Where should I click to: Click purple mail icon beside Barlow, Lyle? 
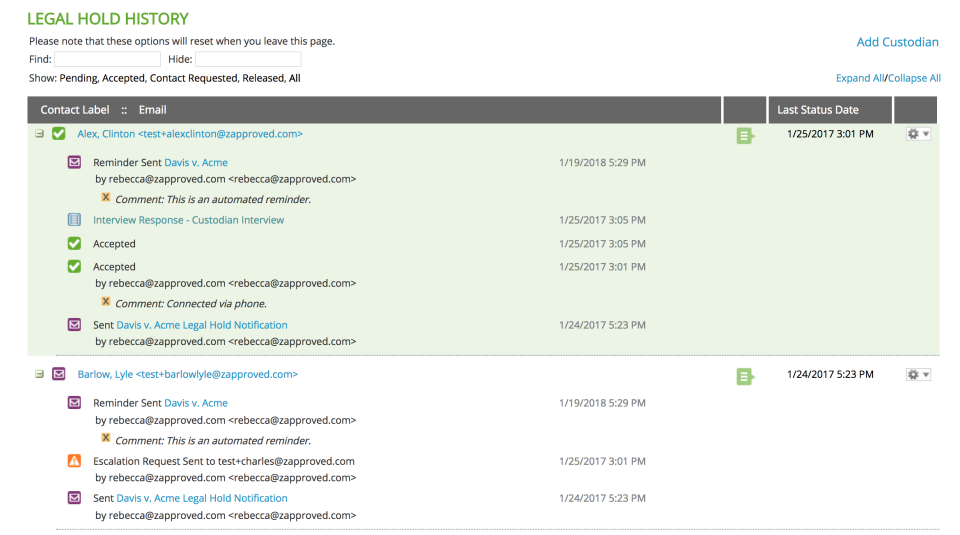[x=59, y=374]
